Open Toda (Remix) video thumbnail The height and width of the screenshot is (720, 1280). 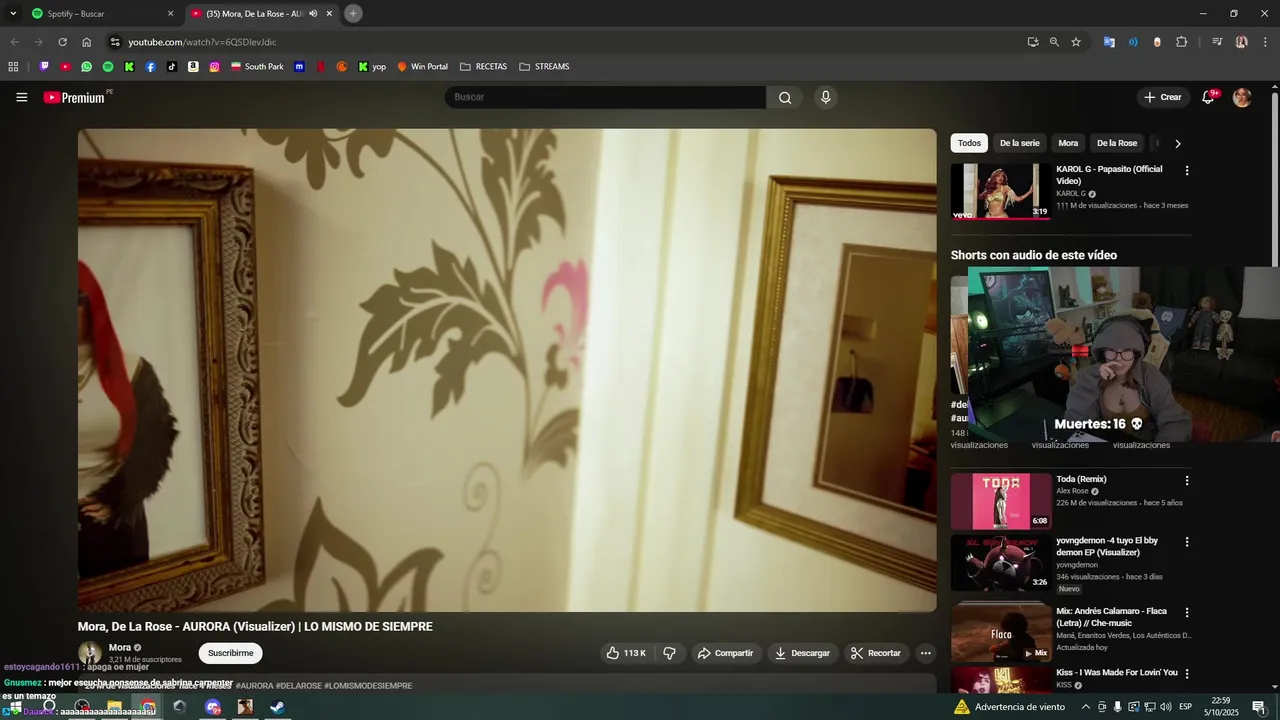[x=1001, y=501]
